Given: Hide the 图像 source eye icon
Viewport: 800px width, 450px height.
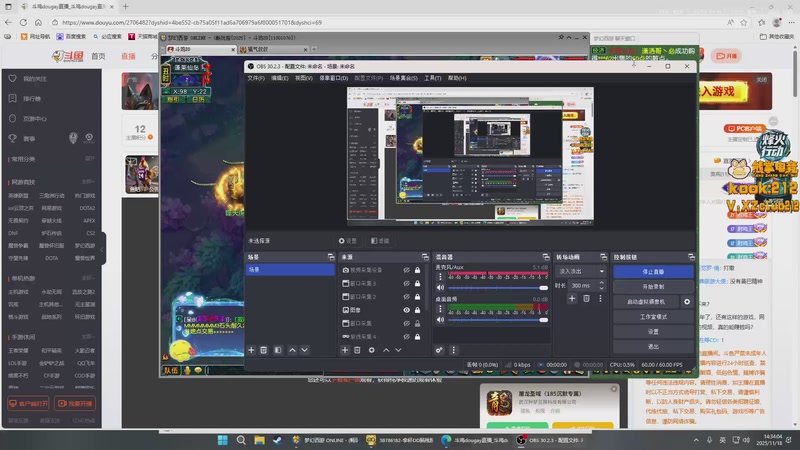Looking at the screenshot, I should [x=407, y=310].
